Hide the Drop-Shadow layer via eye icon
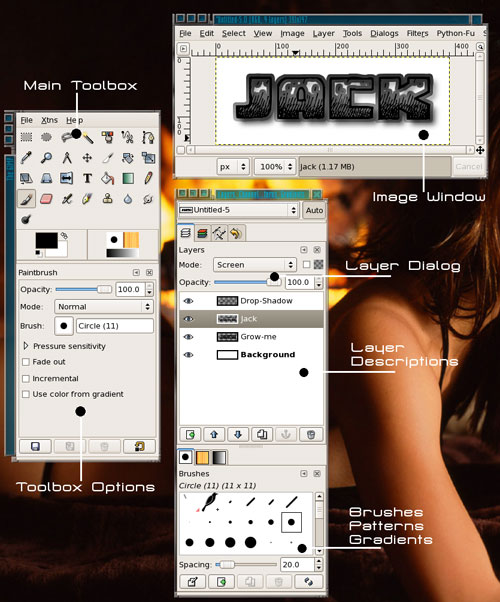 tap(188, 301)
